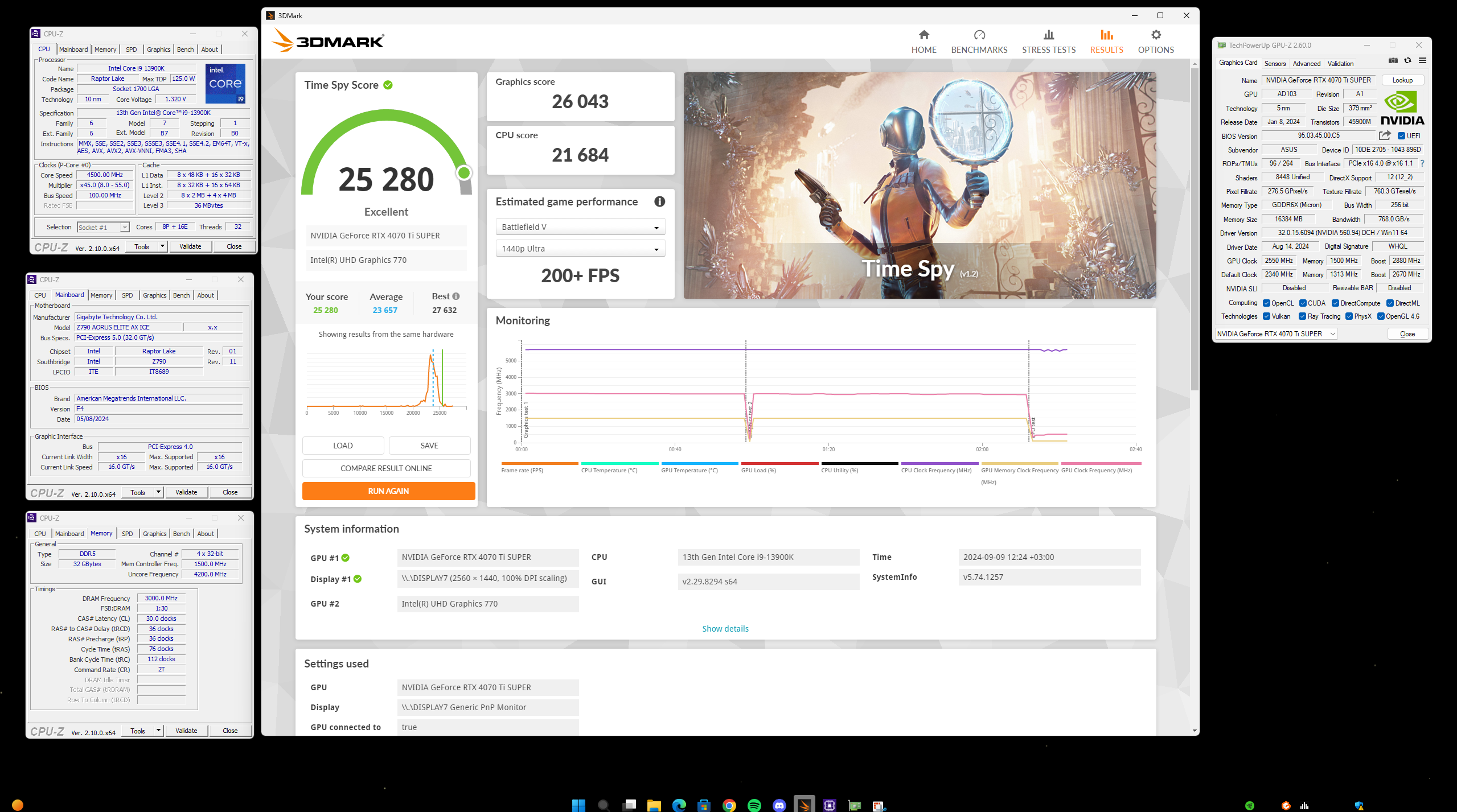Launch Microsoft Edge from the taskbar

(x=679, y=805)
